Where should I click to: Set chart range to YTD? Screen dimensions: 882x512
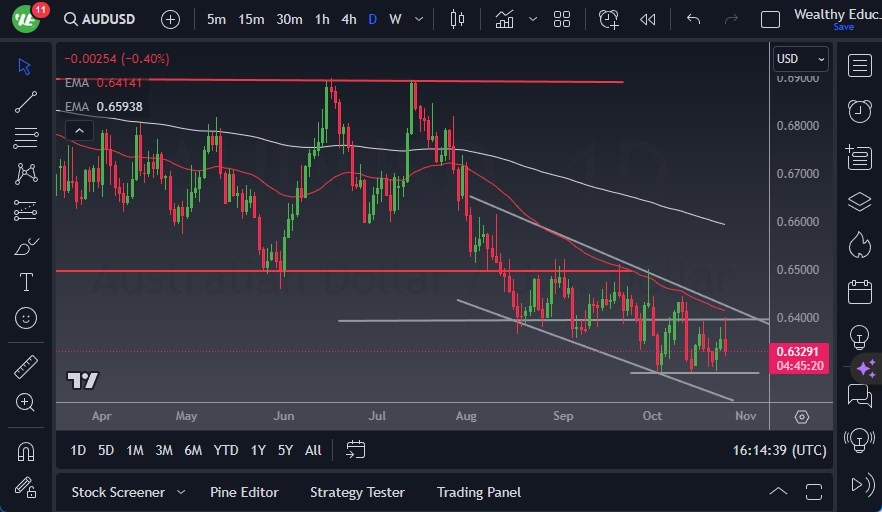pyautogui.click(x=226, y=450)
